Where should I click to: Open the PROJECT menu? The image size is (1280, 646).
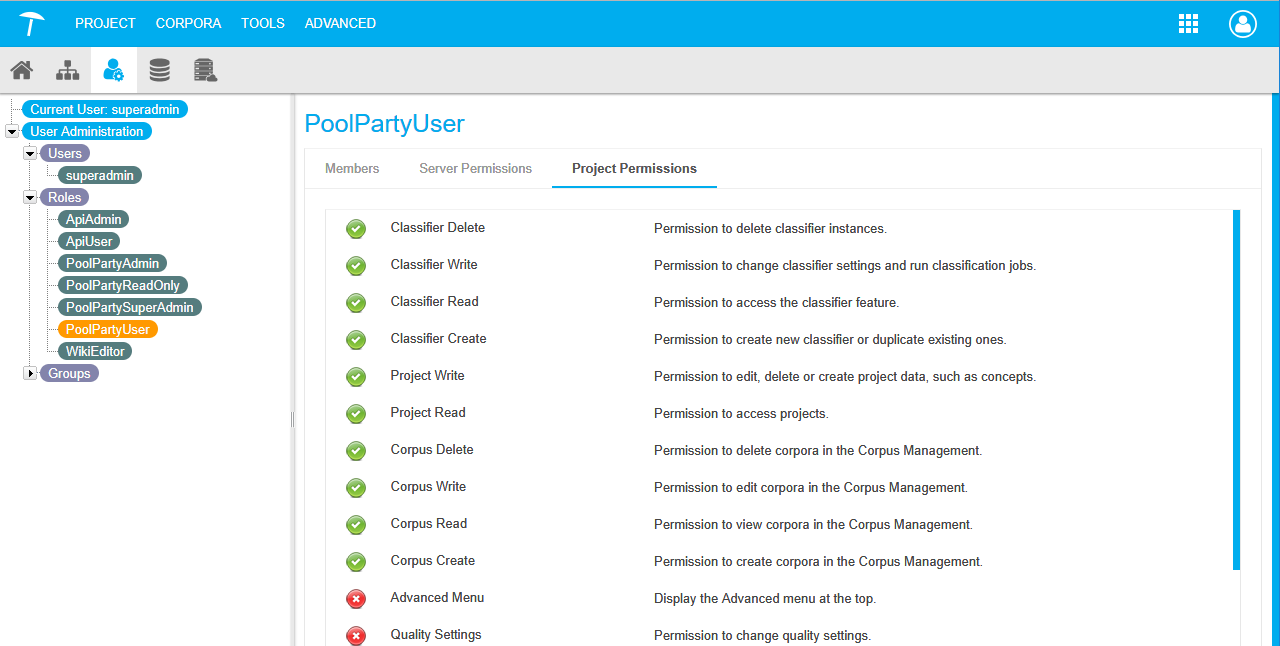point(105,23)
